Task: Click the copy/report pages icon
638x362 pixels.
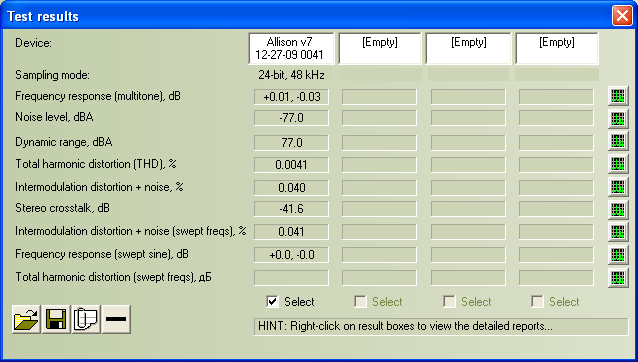Action: [86, 319]
